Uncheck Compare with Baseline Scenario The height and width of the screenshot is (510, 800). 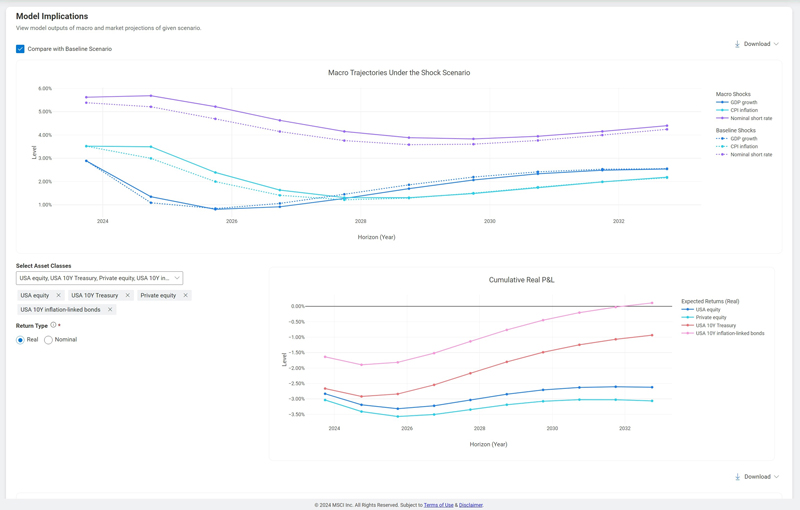pos(20,49)
